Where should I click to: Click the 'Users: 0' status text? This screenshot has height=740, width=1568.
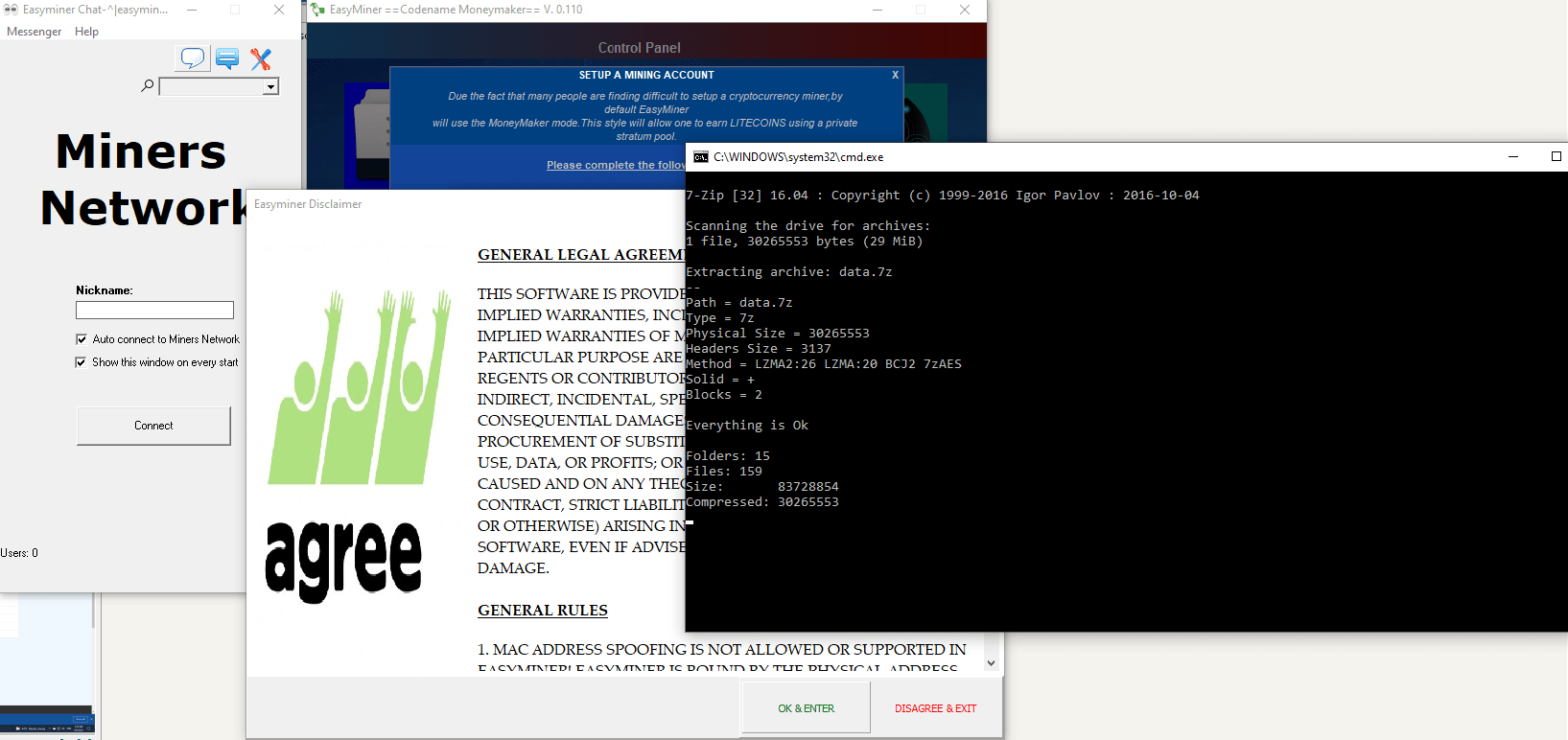coord(19,553)
